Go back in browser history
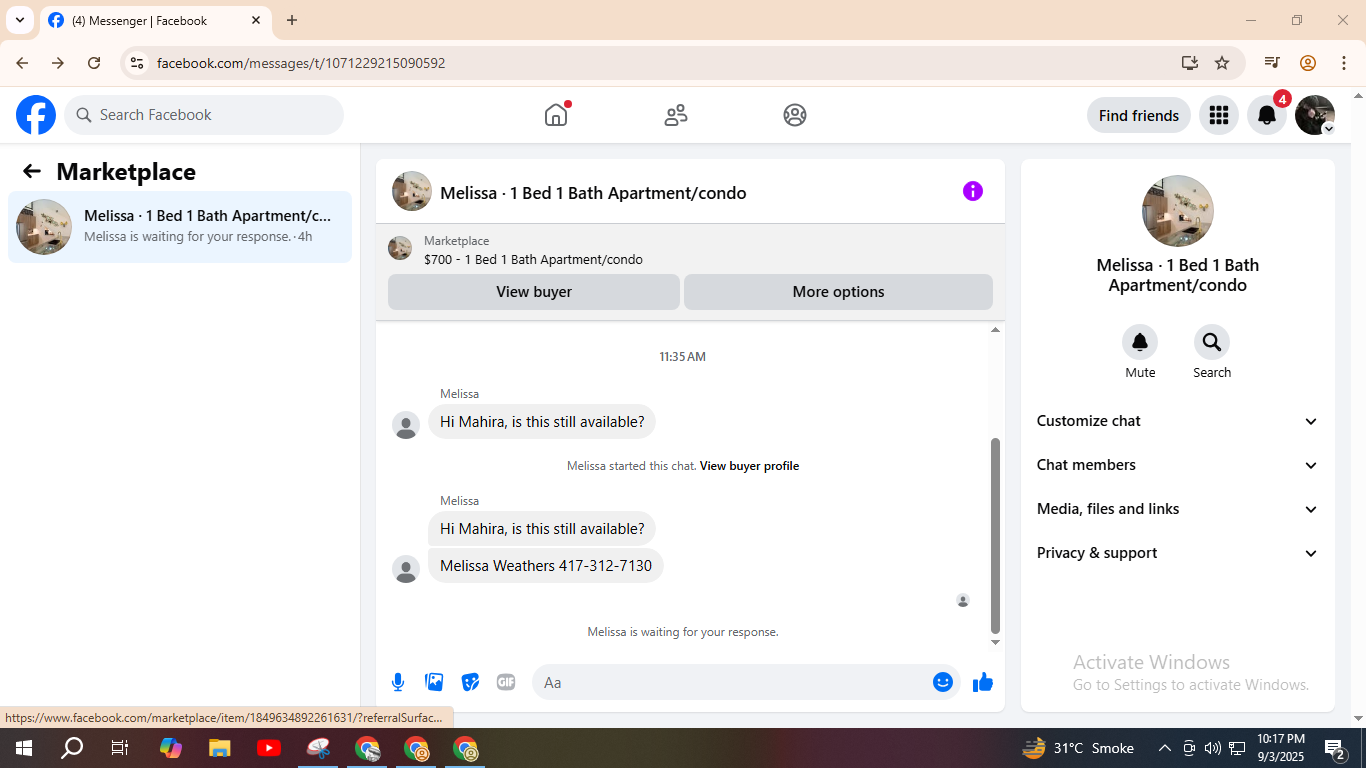The image size is (1366, 768). 22,63
